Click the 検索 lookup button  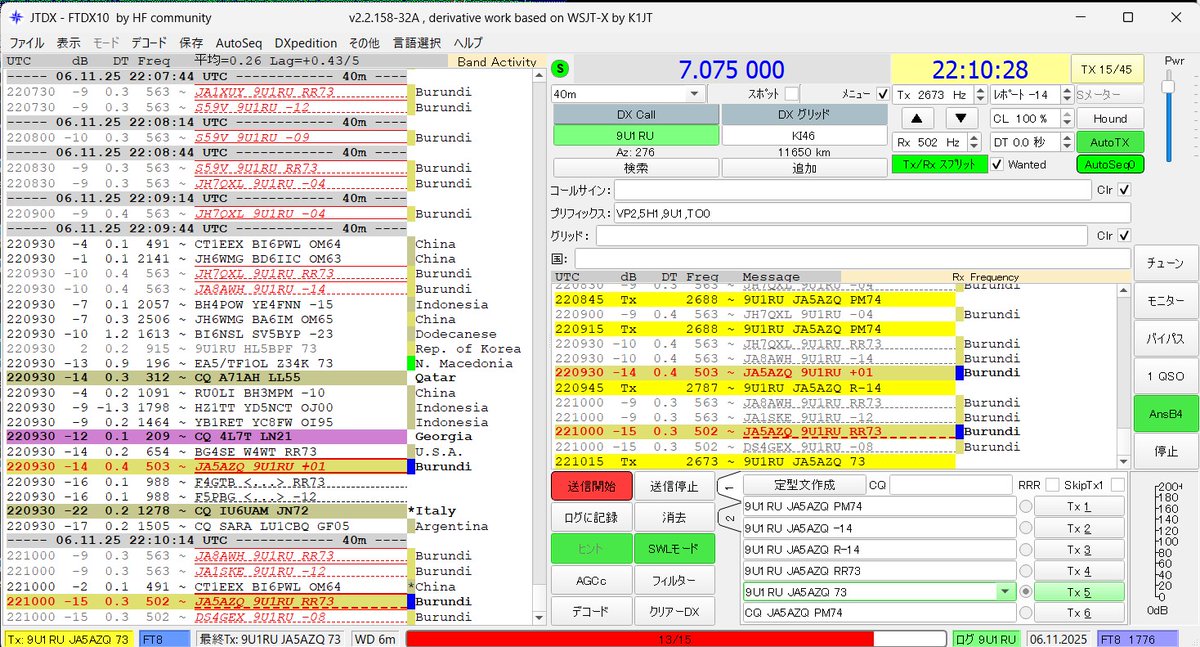(x=634, y=168)
